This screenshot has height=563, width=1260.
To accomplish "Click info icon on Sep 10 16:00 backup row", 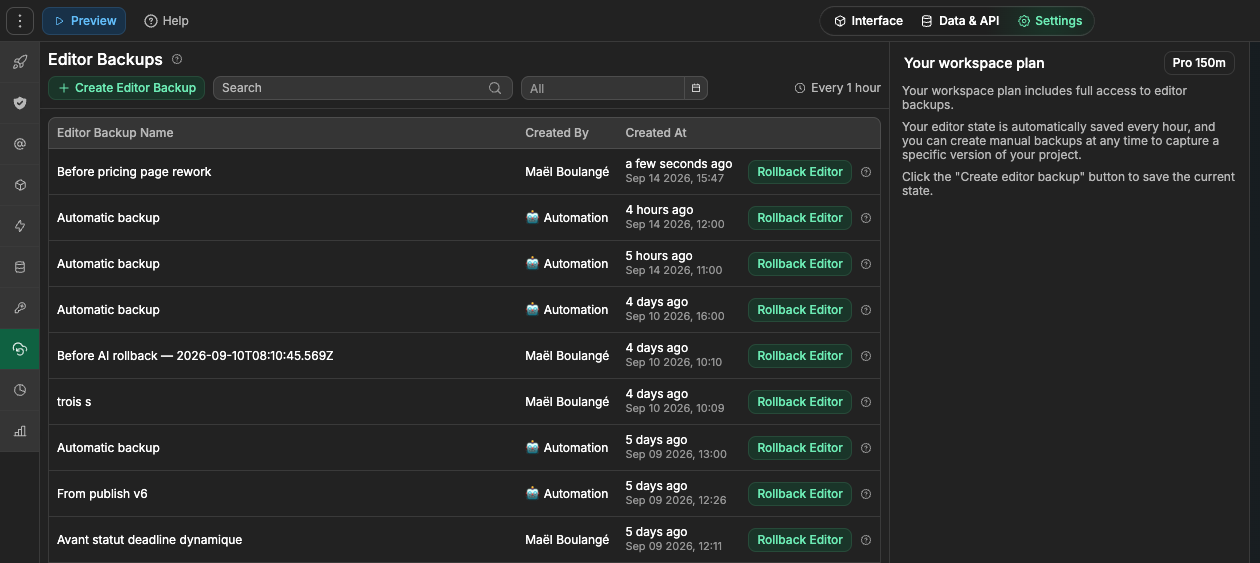I will (x=866, y=310).
